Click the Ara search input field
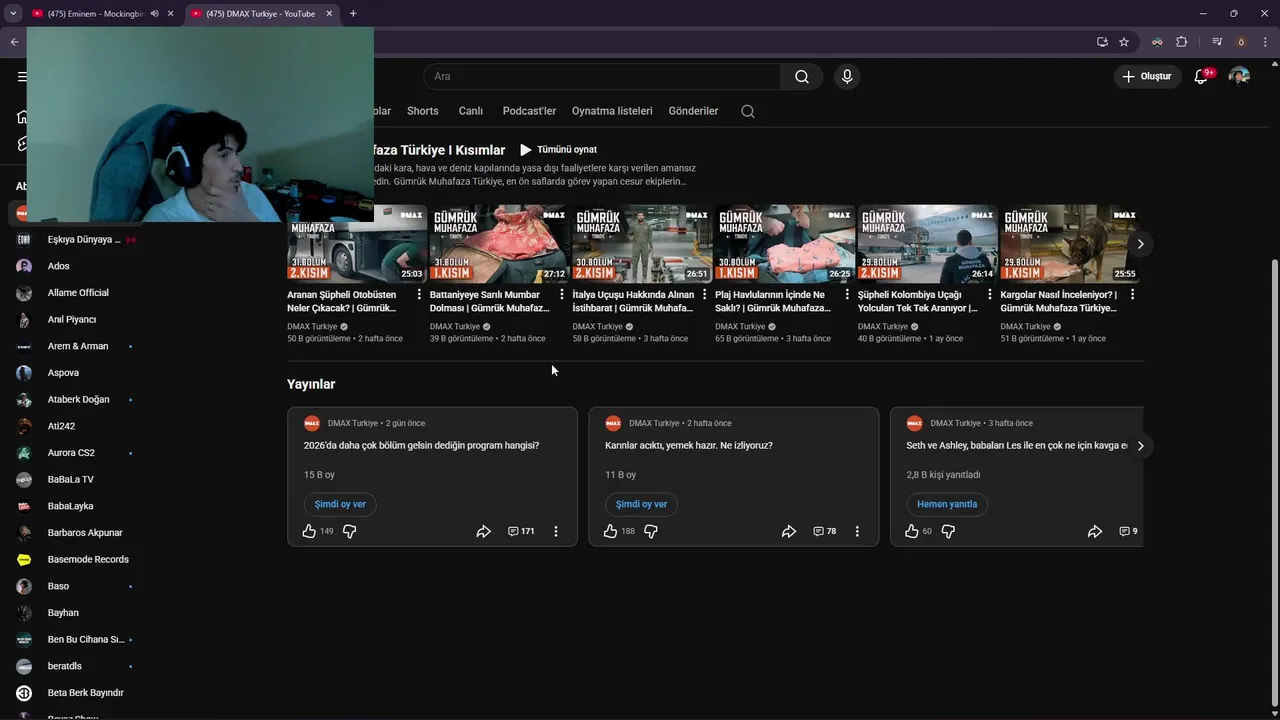This screenshot has width=1280, height=720. point(602,77)
